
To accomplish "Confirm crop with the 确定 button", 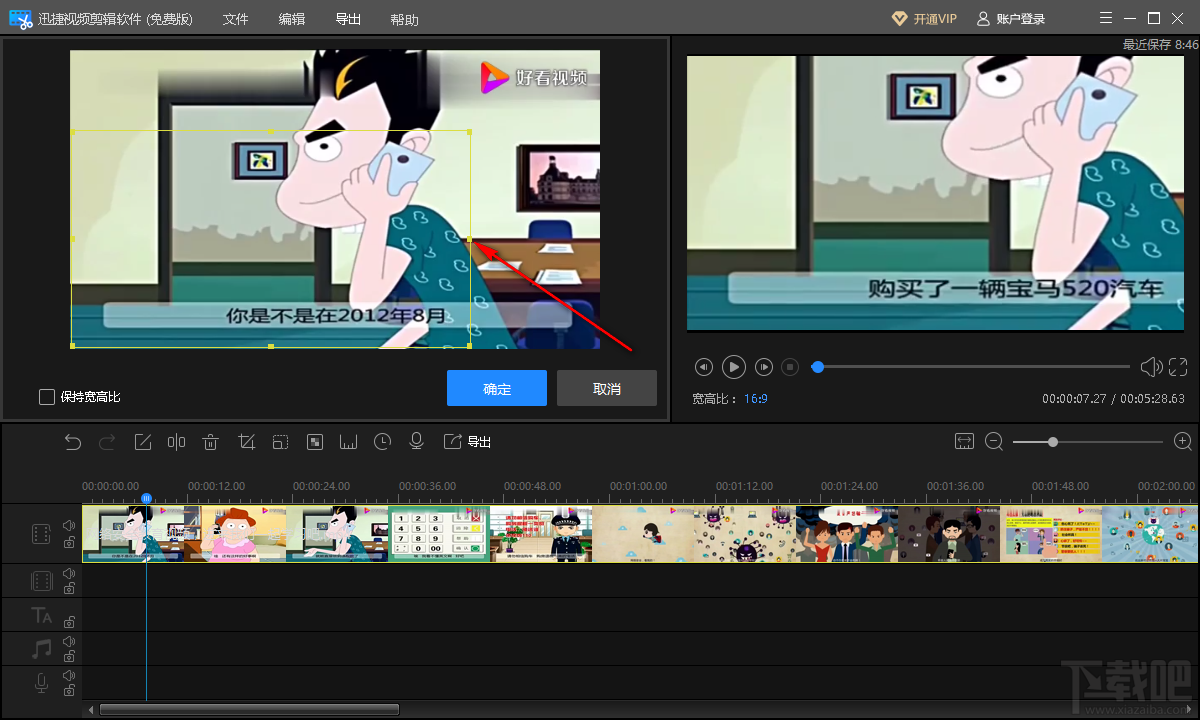I will 497,388.
